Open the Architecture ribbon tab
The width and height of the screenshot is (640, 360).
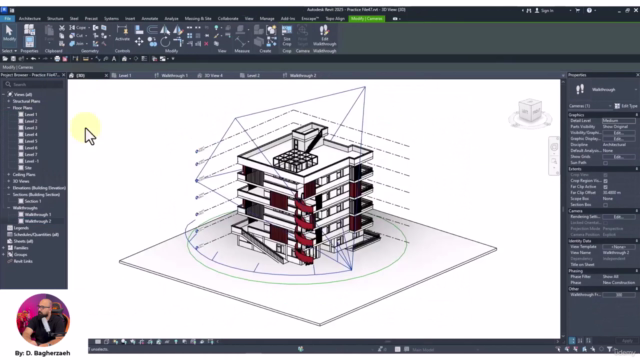(30, 19)
